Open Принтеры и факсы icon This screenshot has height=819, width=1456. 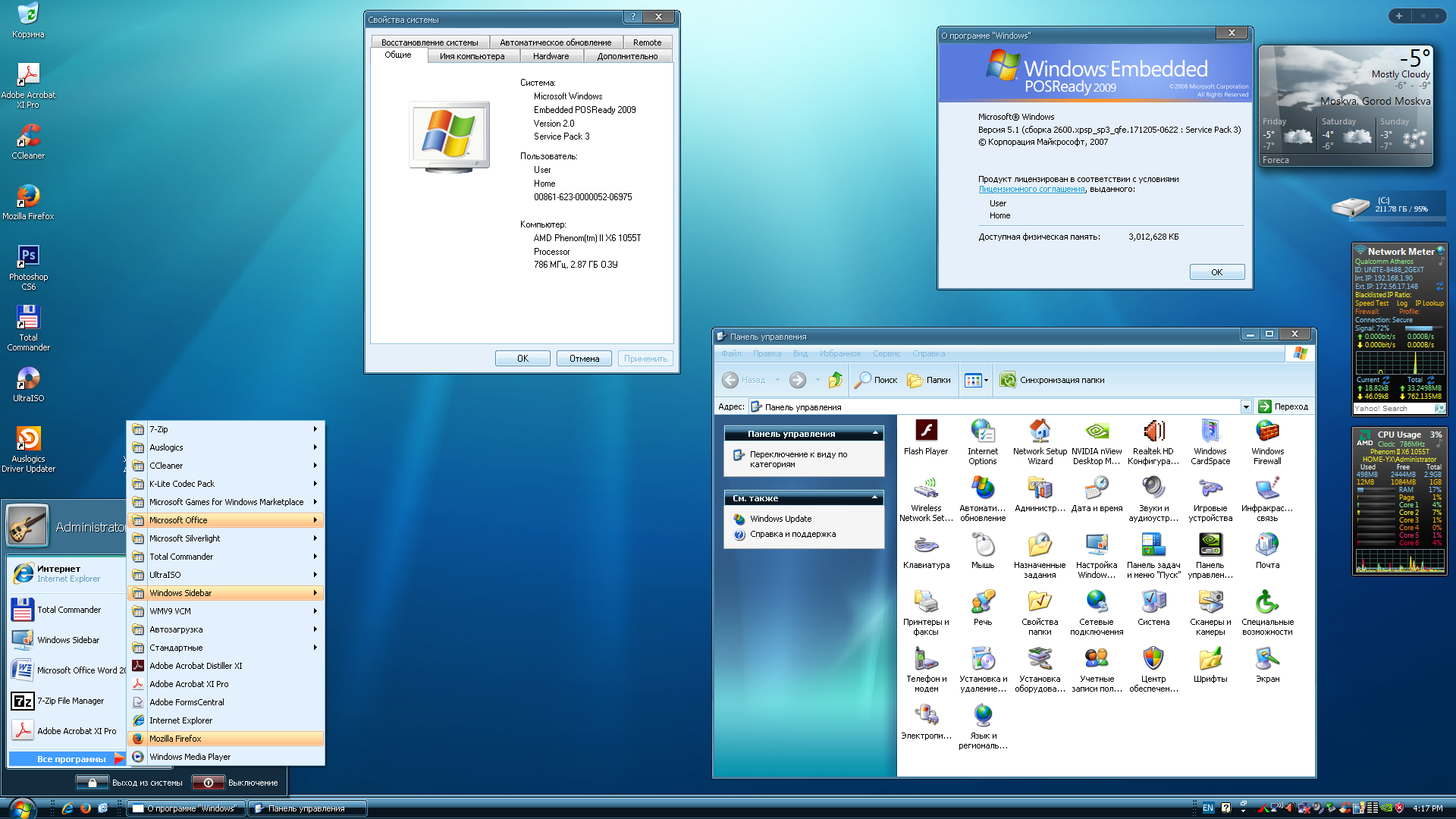(x=926, y=613)
